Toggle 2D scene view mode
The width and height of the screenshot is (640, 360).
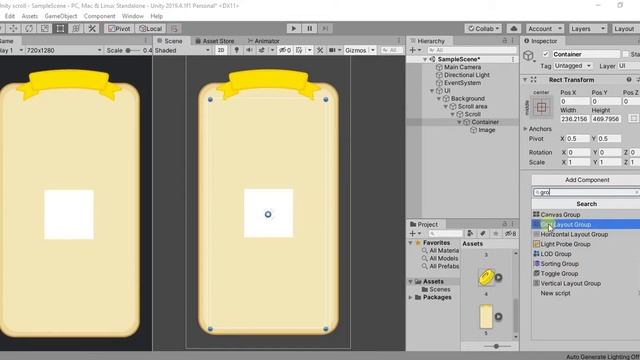point(221,50)
